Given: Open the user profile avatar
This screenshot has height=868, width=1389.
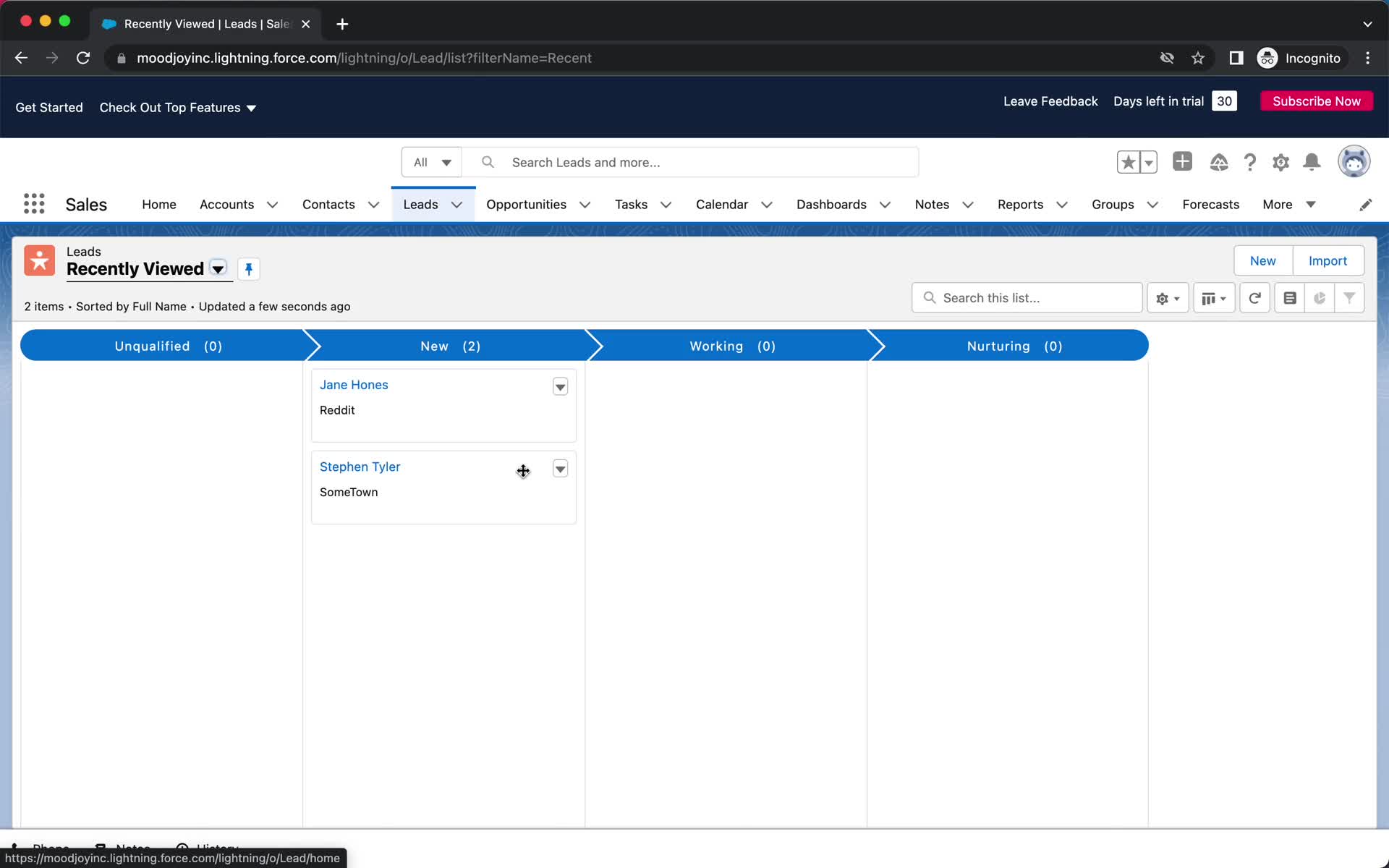Looking at the screenshot, I should tap(1354, 161).
